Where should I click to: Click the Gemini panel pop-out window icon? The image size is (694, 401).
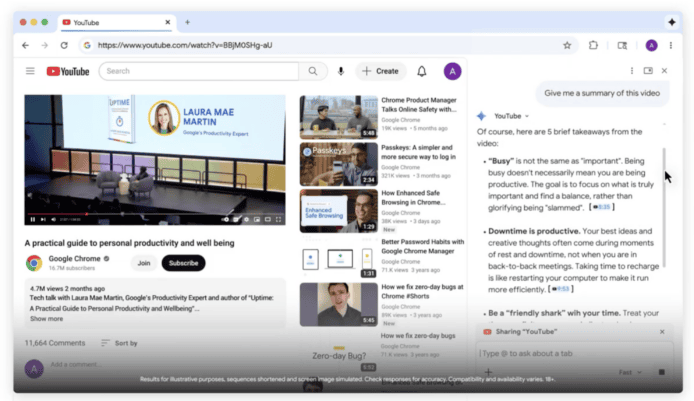point(648,71)
